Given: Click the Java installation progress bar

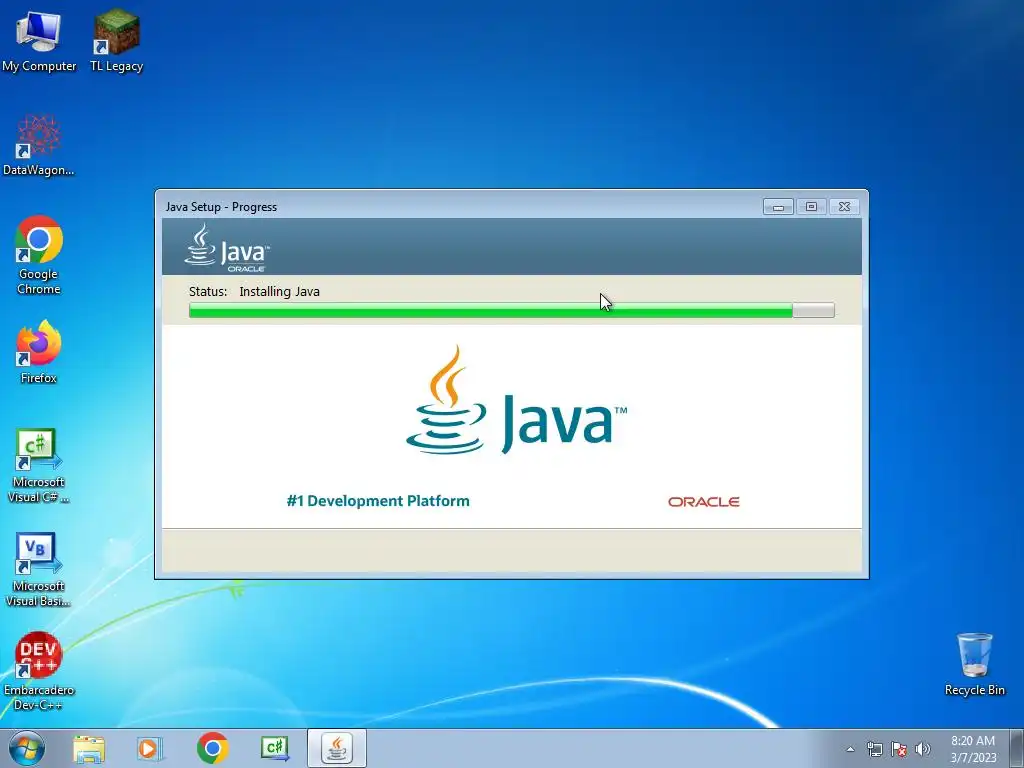Looking at the screenshot, I should pos(511,310).
